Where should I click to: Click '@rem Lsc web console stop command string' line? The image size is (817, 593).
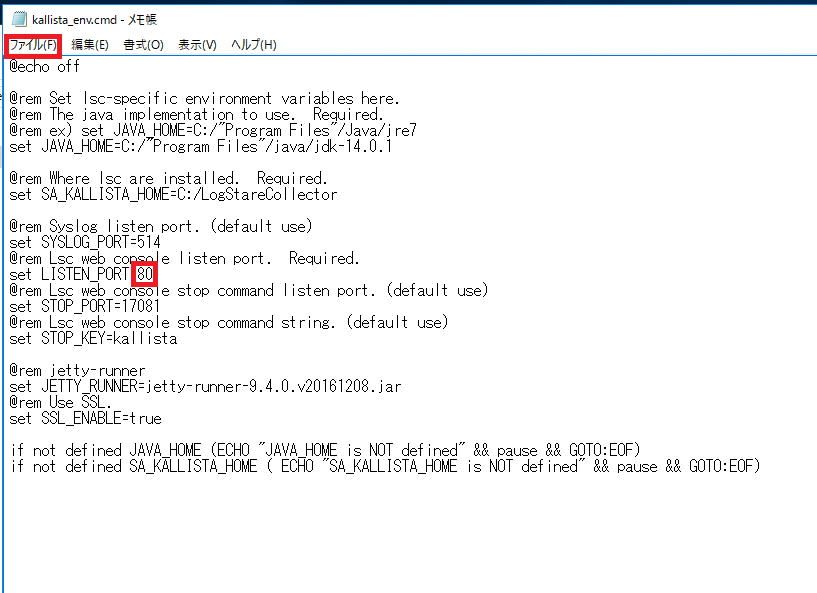click(x=229, y=323)
